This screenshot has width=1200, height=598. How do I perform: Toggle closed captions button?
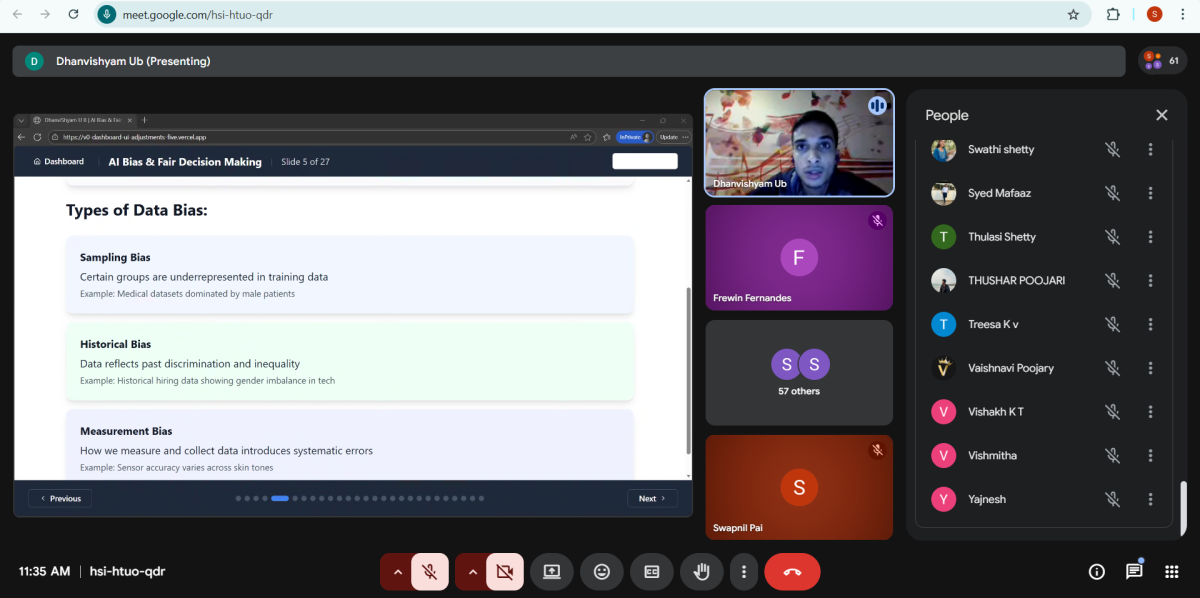pos(652,572)
